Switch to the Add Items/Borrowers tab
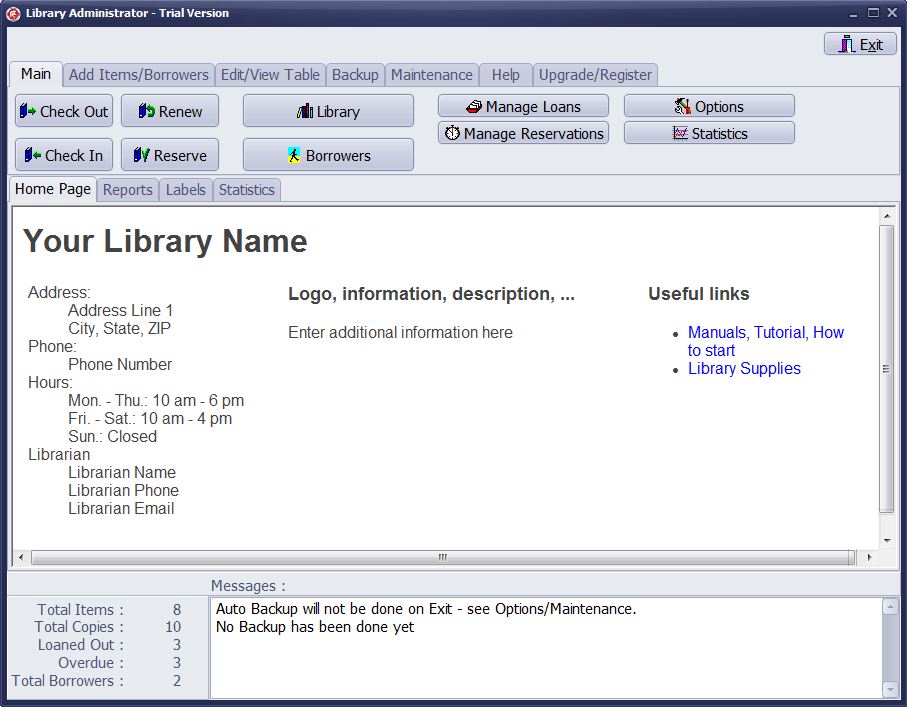 point(138,74)
